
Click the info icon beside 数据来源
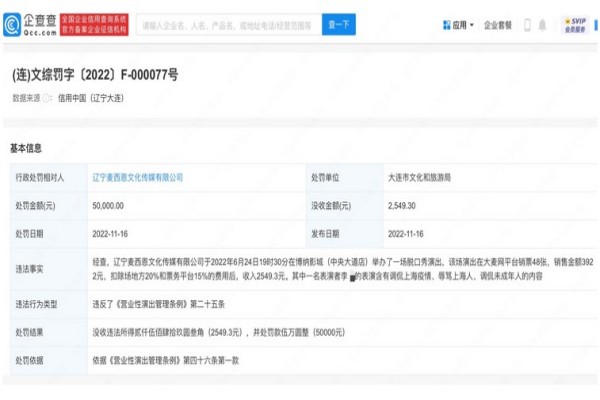[x=46, y=98]
